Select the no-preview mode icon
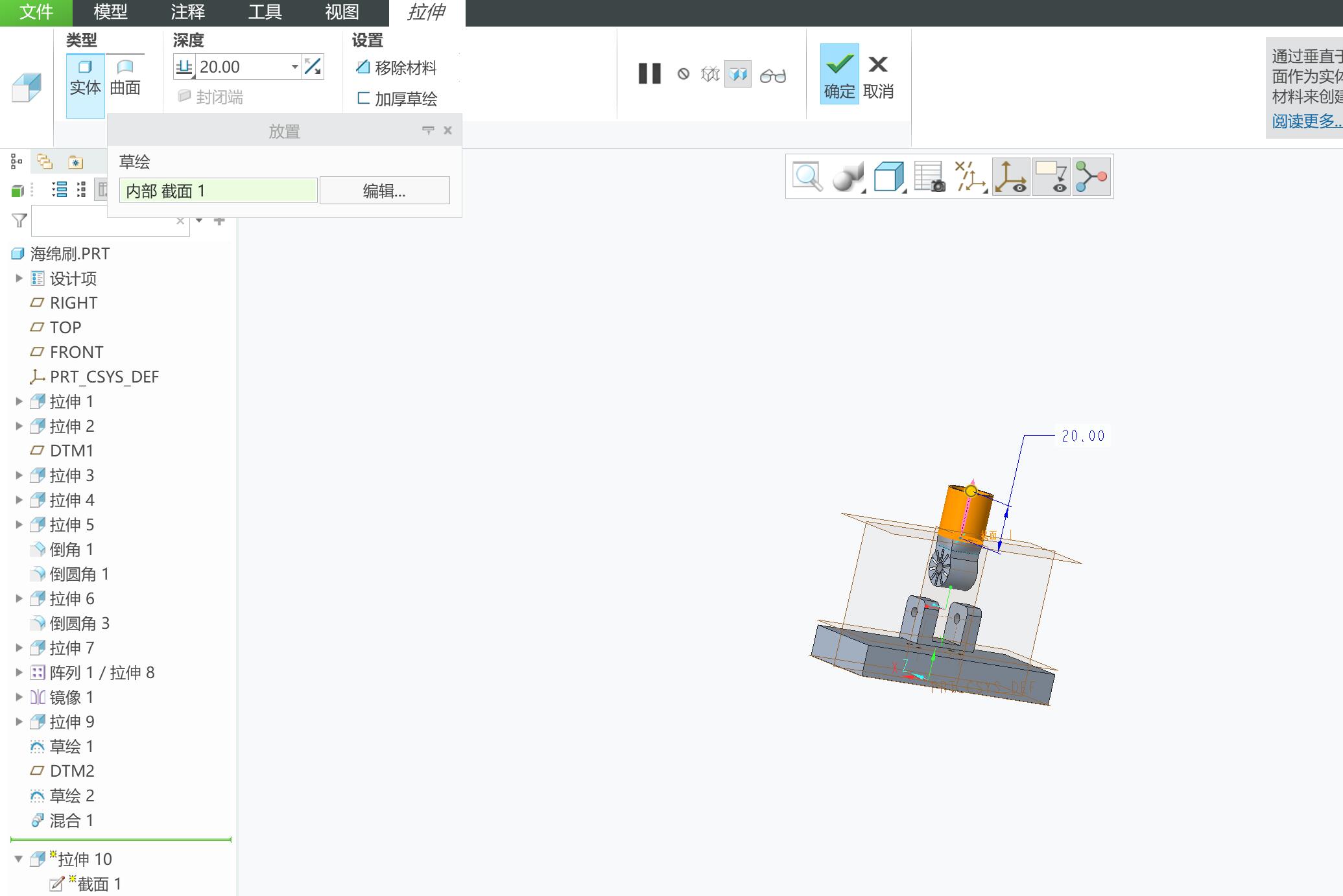Screen dimensions: 1343x896 coord(683,74)
